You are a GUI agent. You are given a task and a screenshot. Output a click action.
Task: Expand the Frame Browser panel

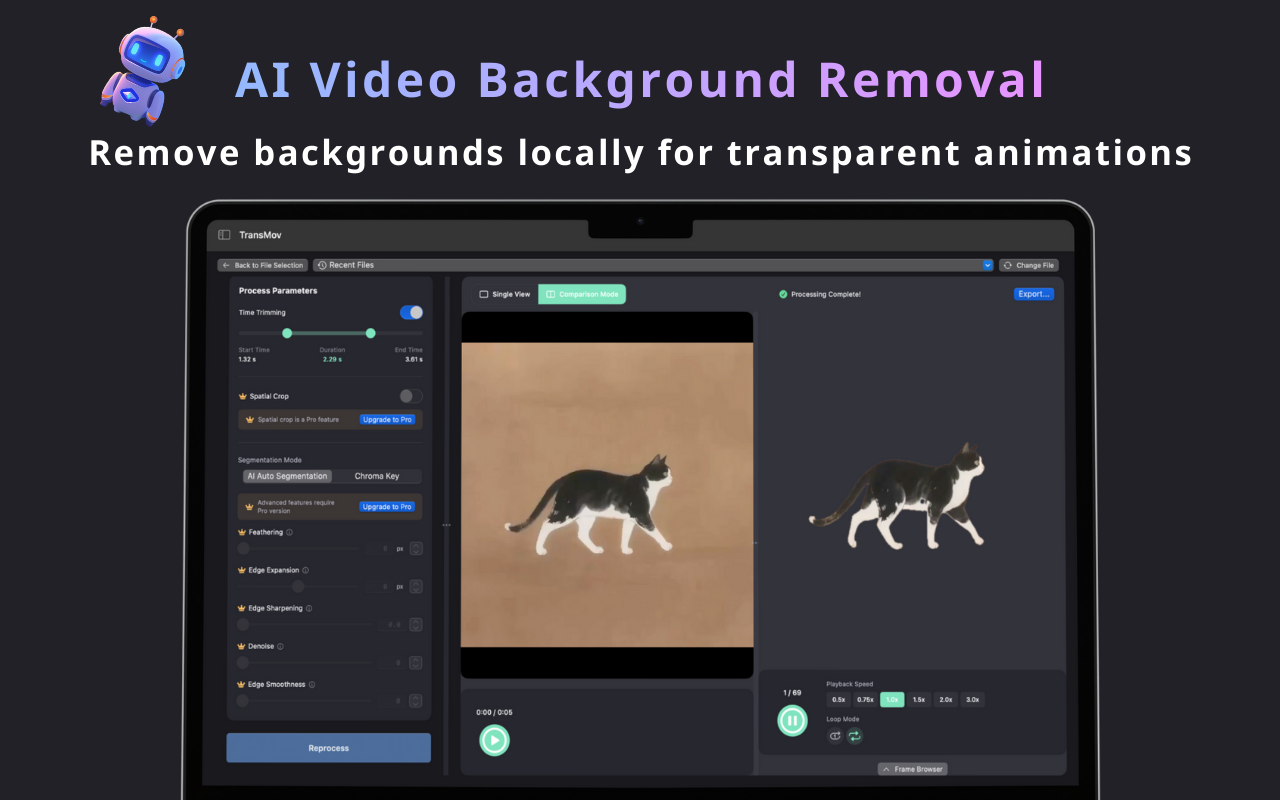[x=911, y=769]
